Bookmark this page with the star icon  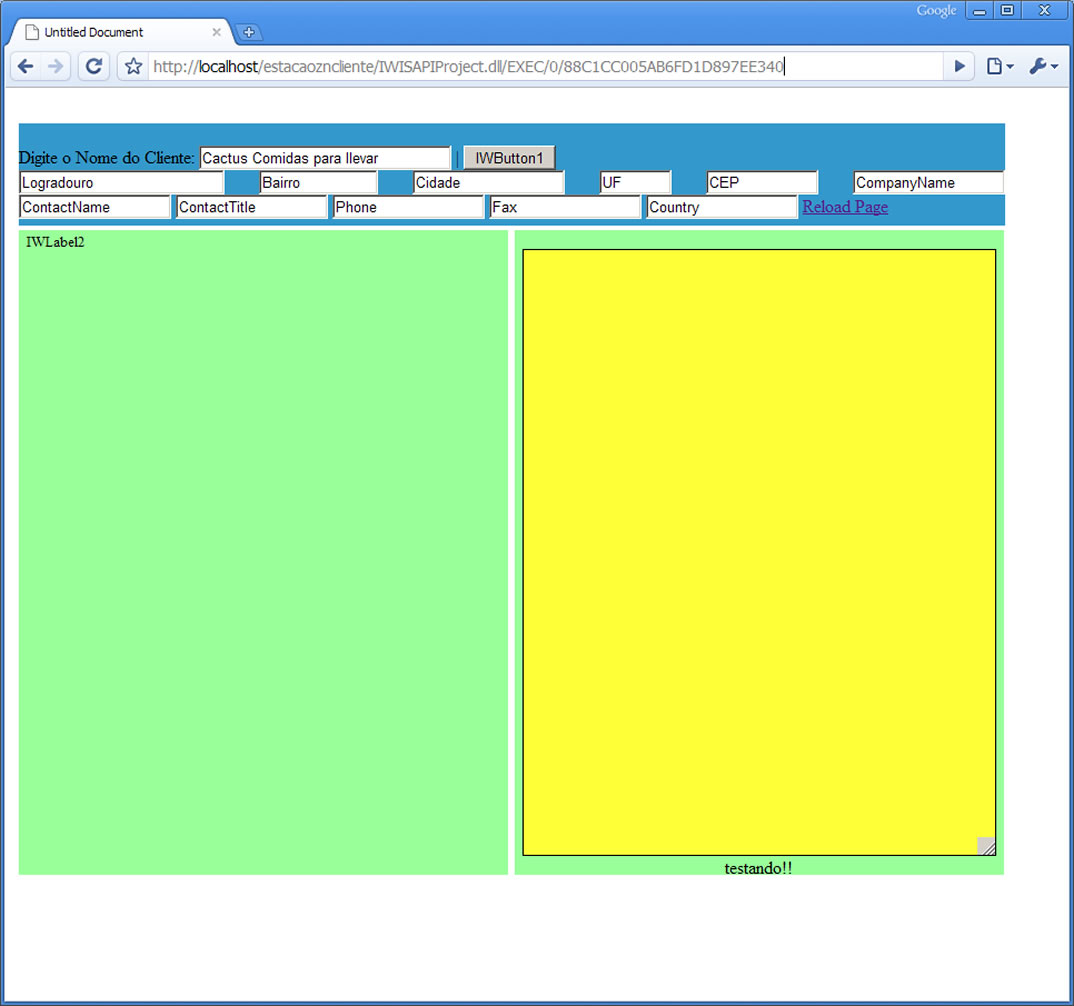tap(134, 66)
